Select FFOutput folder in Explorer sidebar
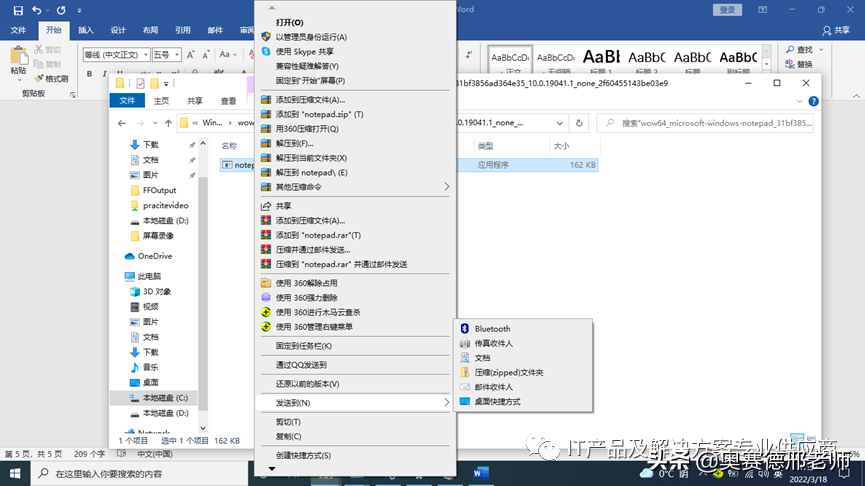Viewport: 865px width, 486px height. point(159,190)
